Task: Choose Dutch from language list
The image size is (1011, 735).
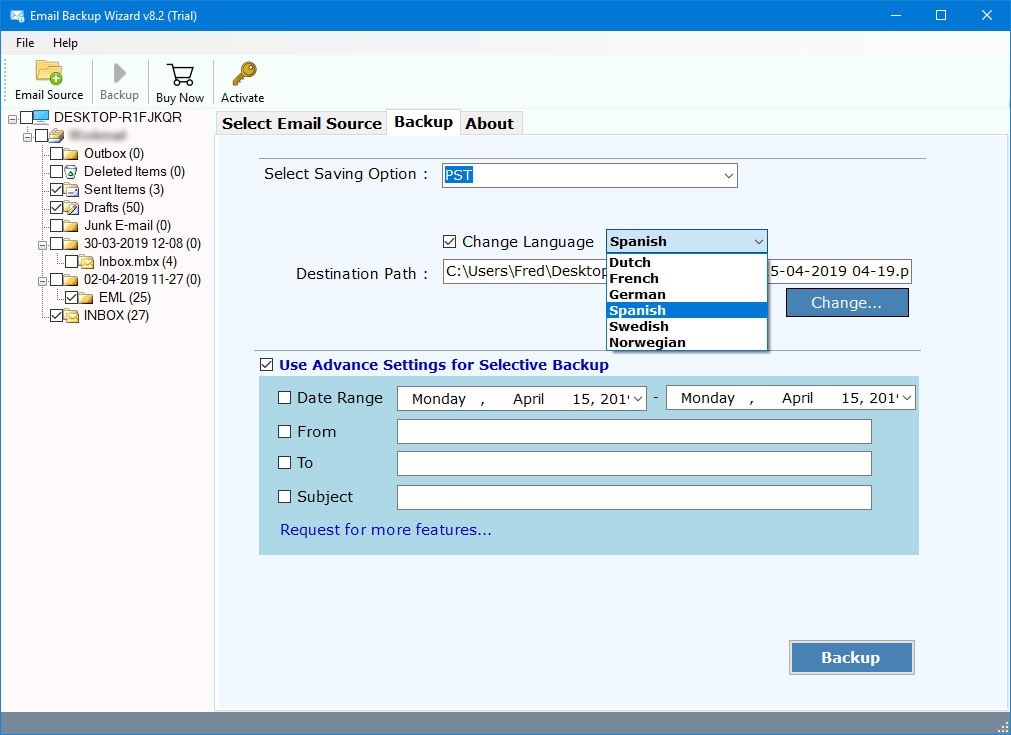Action: 687,262
